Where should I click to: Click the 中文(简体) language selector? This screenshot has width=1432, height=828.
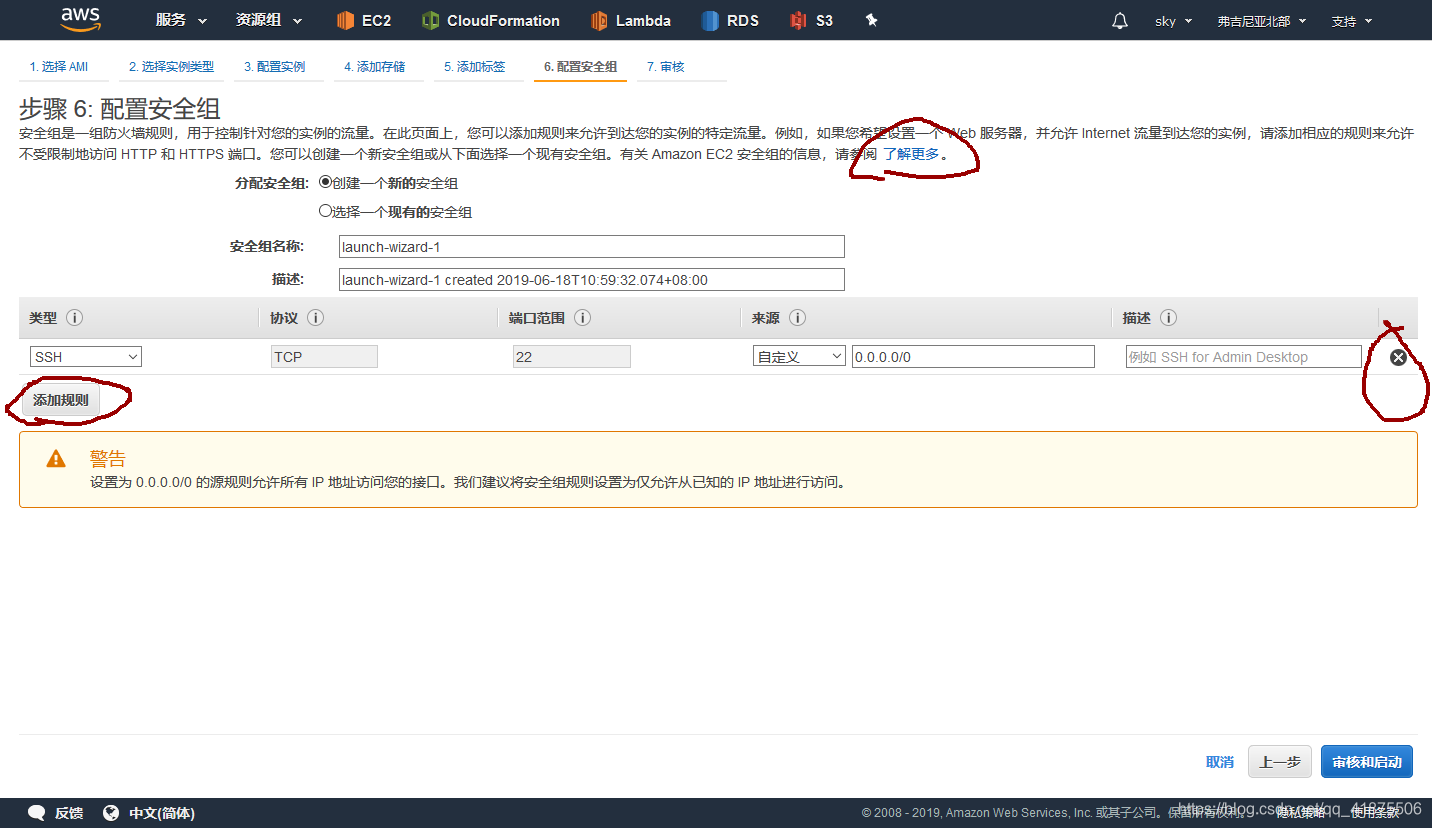(162, 813)
